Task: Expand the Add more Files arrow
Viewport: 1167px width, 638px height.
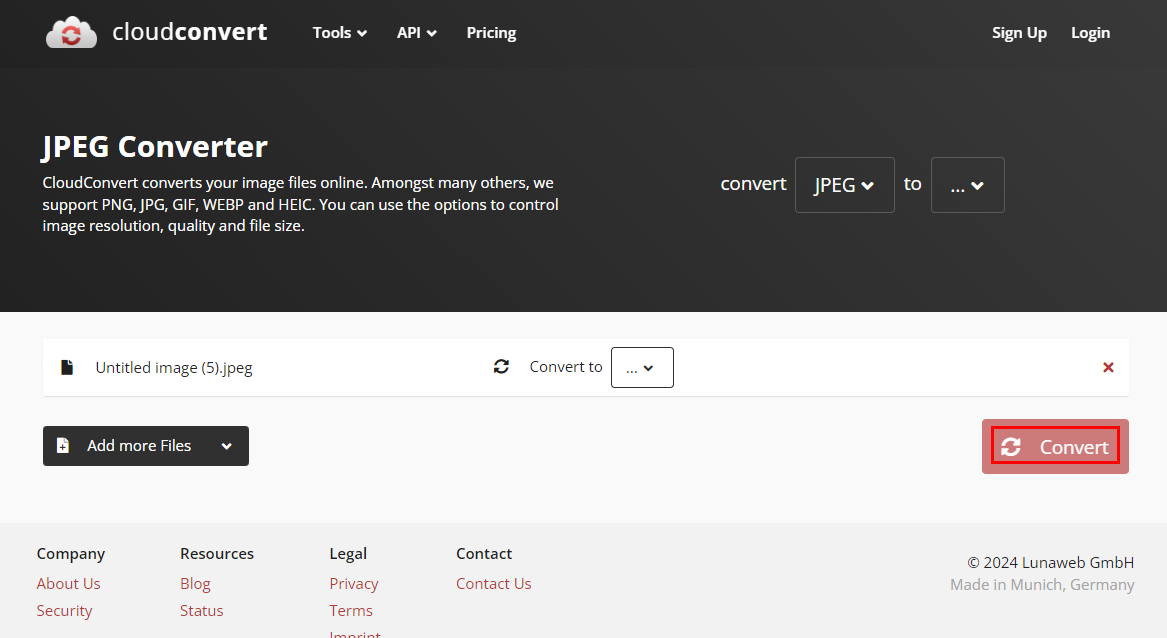Action: (x=227, y=446)
